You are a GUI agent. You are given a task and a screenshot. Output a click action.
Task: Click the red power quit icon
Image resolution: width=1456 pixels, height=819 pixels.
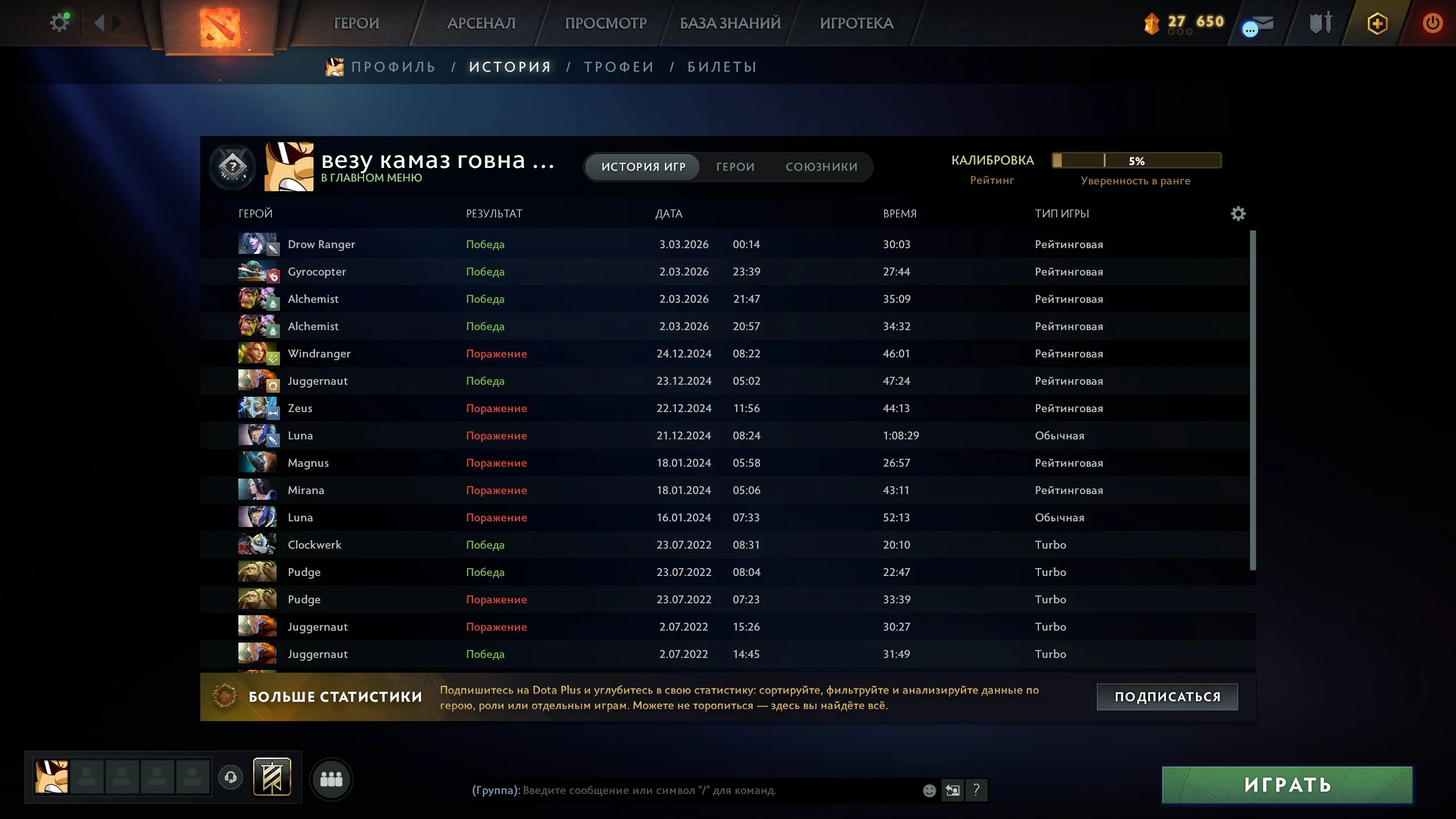pos(1432,23)
